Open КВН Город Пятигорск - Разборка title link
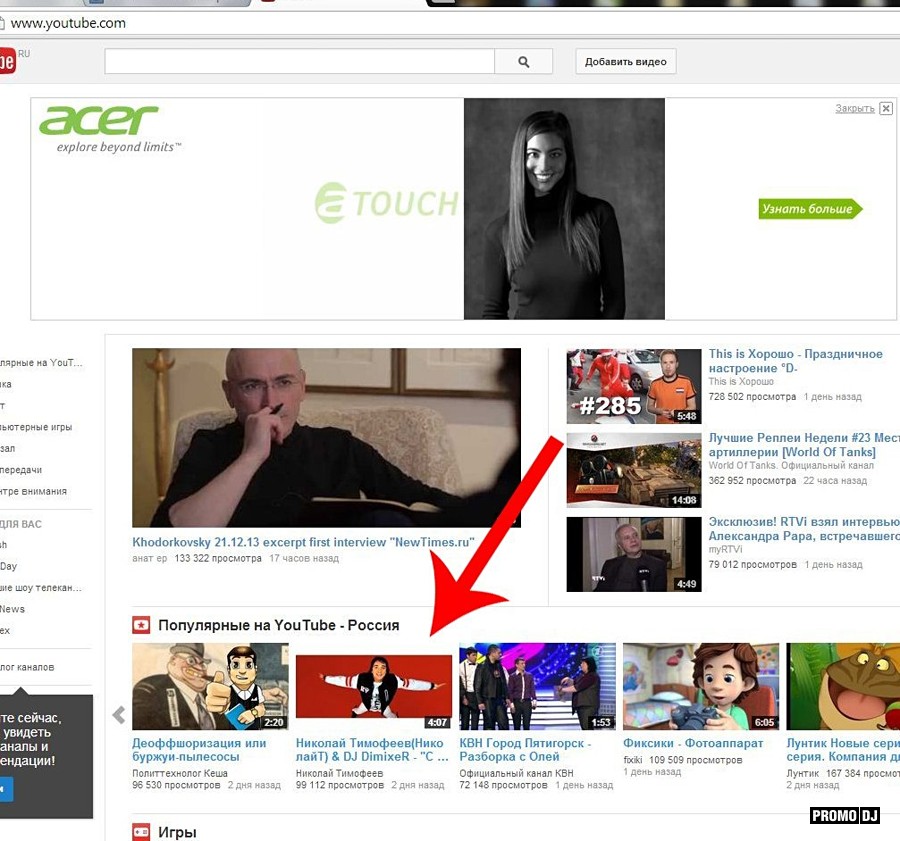 (x=525, y=750)
